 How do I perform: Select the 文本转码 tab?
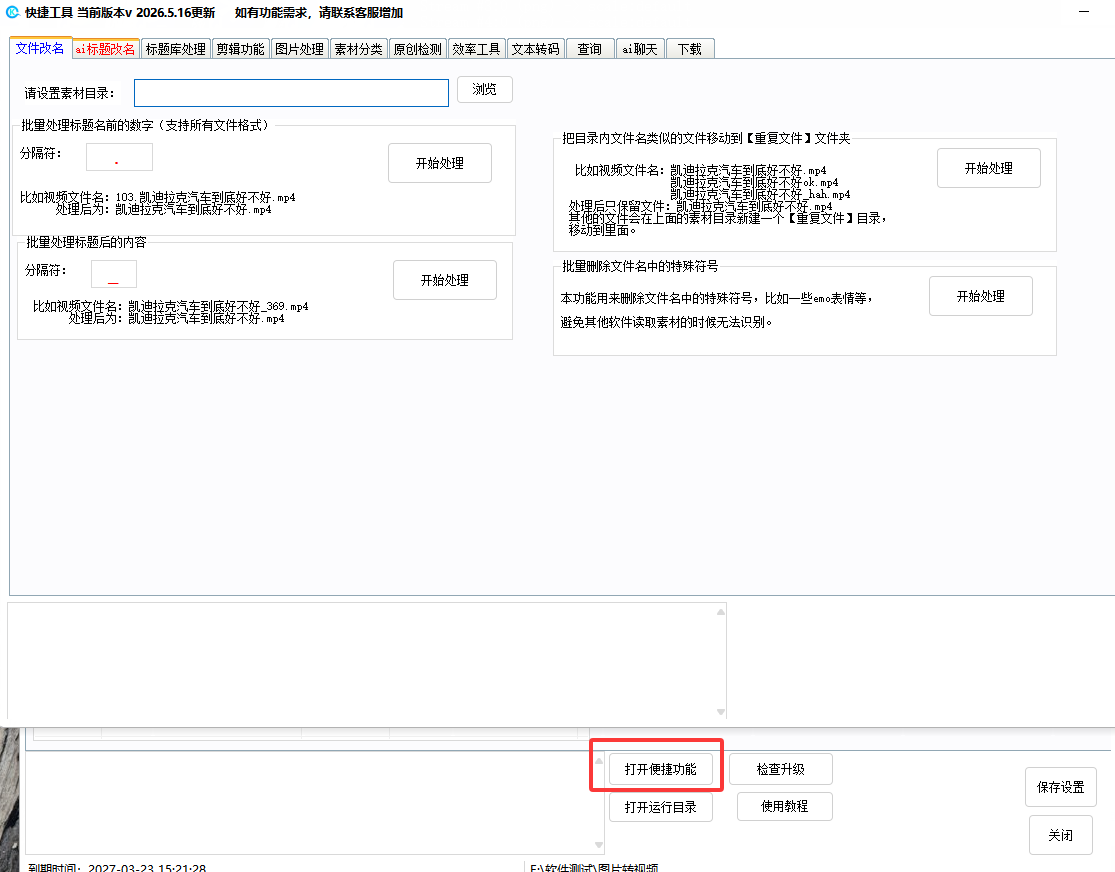(x=535, y=49)
